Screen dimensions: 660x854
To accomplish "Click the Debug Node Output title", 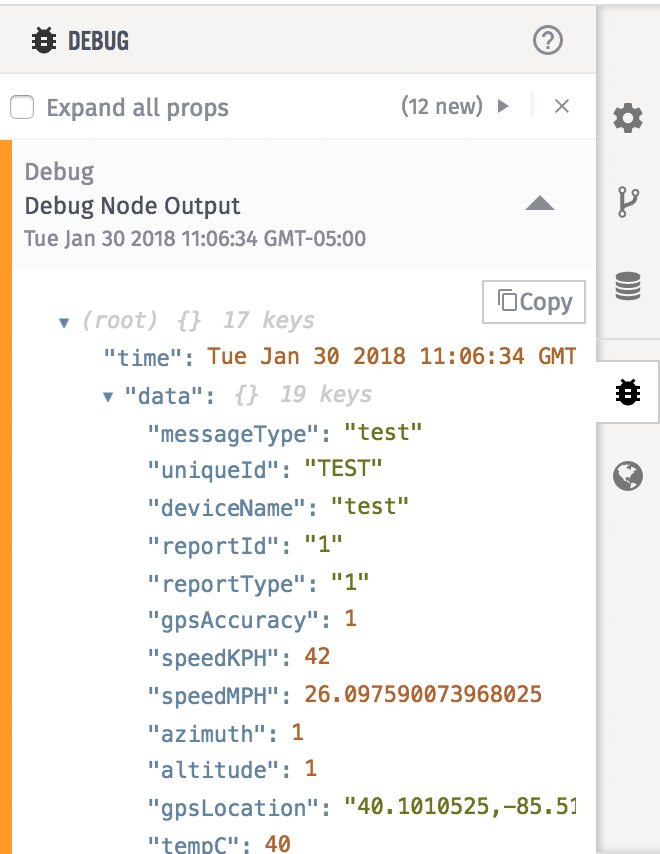I will [132, 206].
